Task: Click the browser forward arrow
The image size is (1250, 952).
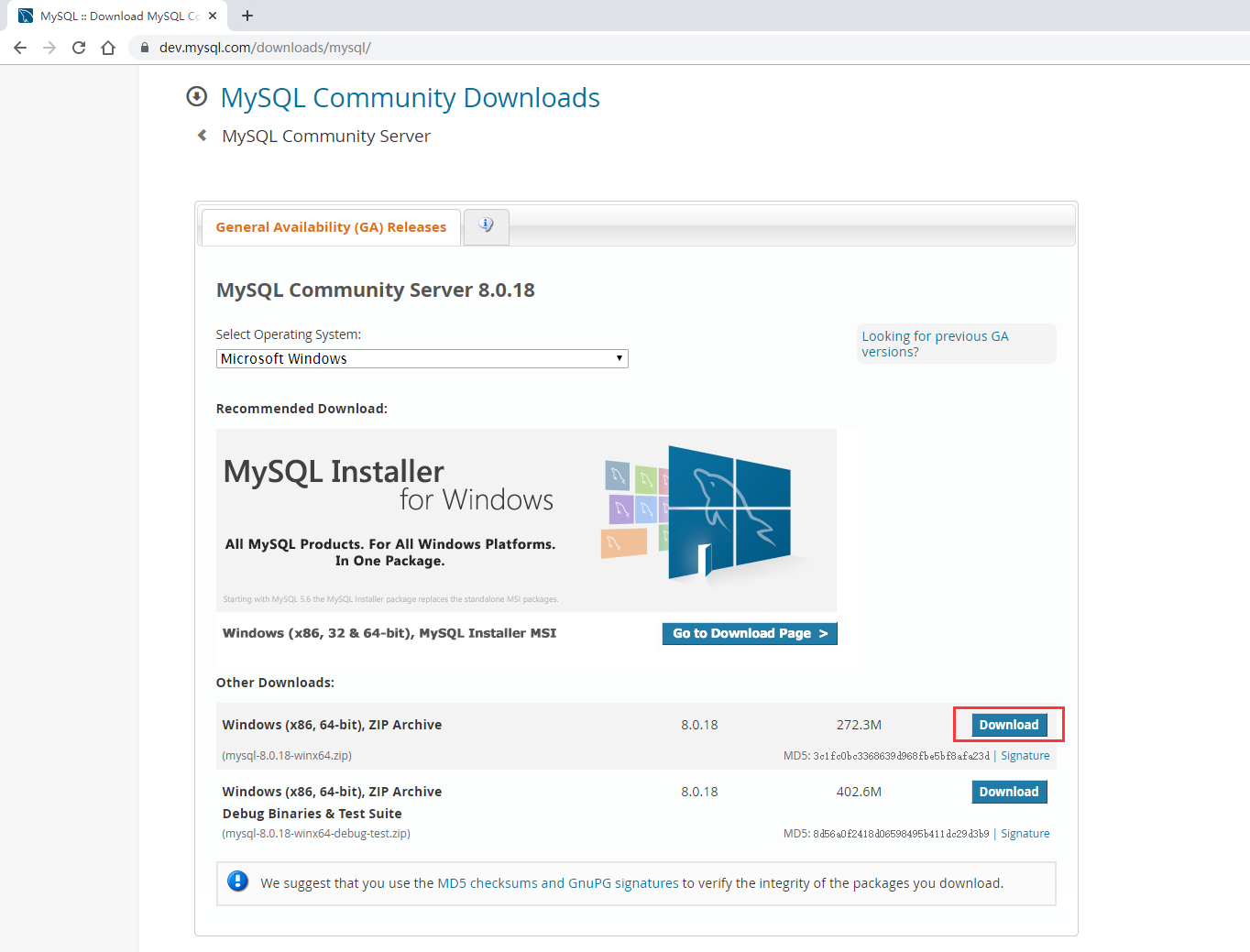Action: (x=49, y=48)
